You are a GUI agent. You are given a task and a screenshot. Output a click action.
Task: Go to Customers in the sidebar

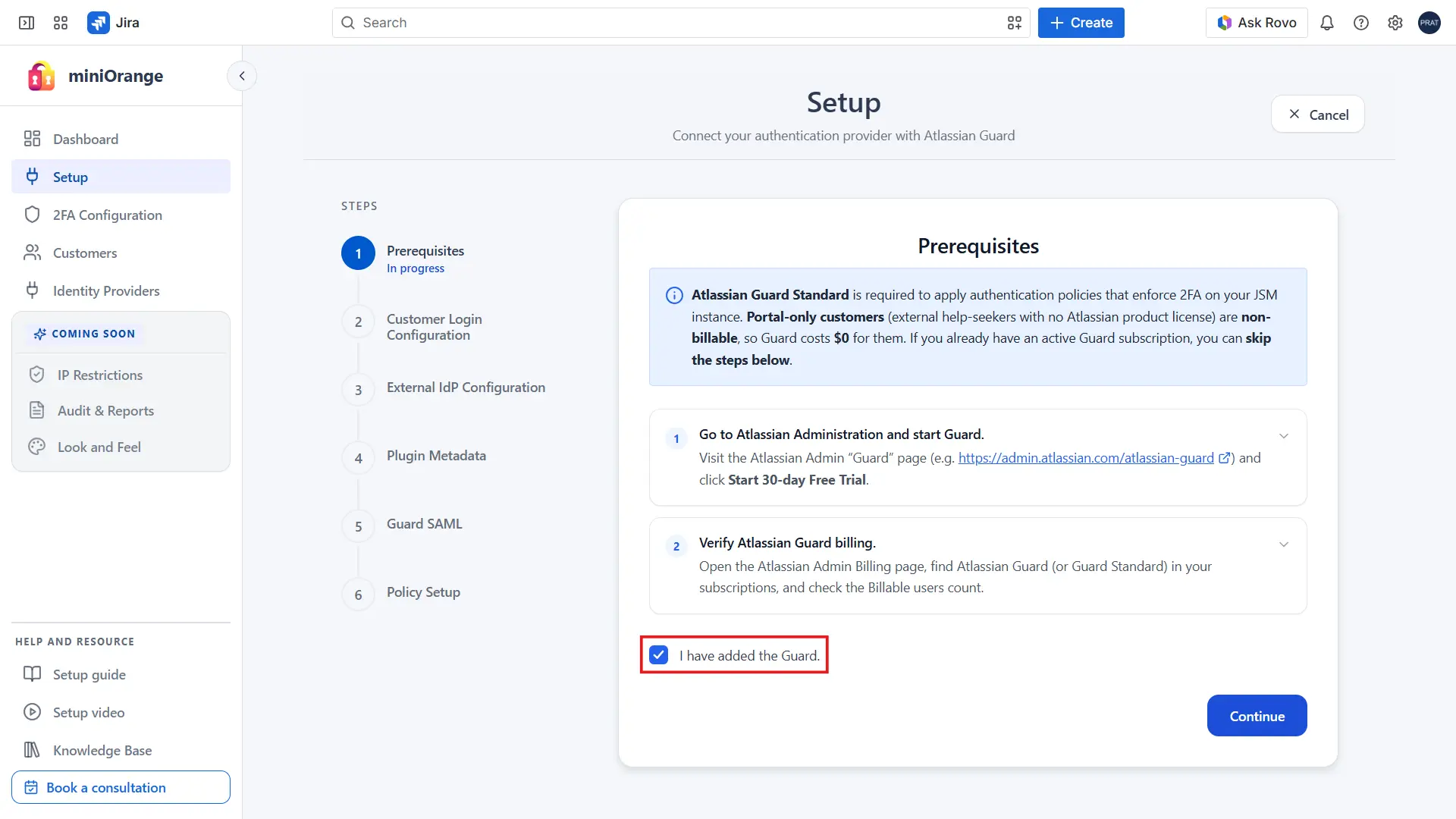coord(121,253)
